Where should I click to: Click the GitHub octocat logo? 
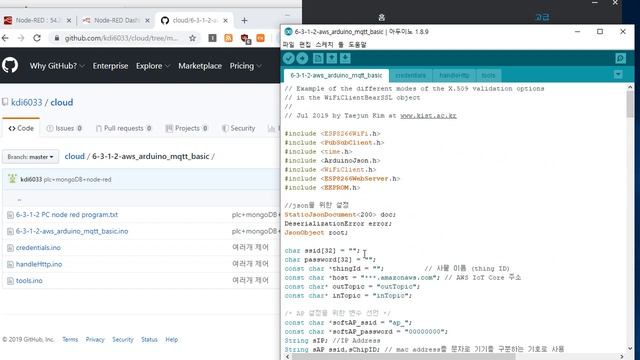coord(10,65)
